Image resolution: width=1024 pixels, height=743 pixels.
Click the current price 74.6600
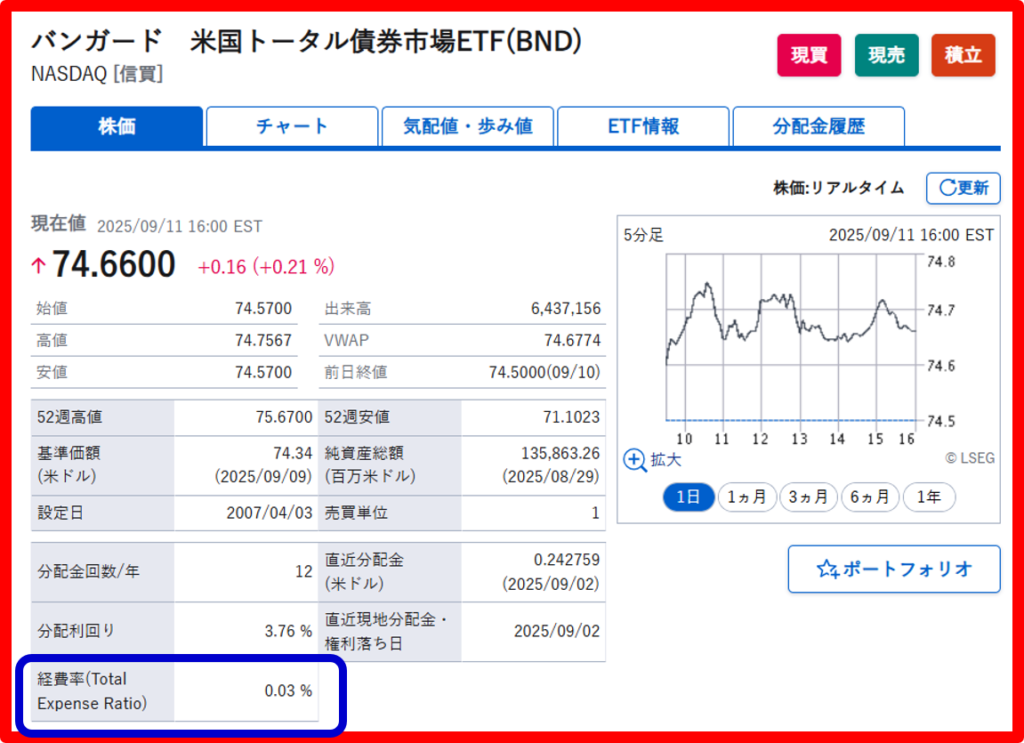click(114, 264)
